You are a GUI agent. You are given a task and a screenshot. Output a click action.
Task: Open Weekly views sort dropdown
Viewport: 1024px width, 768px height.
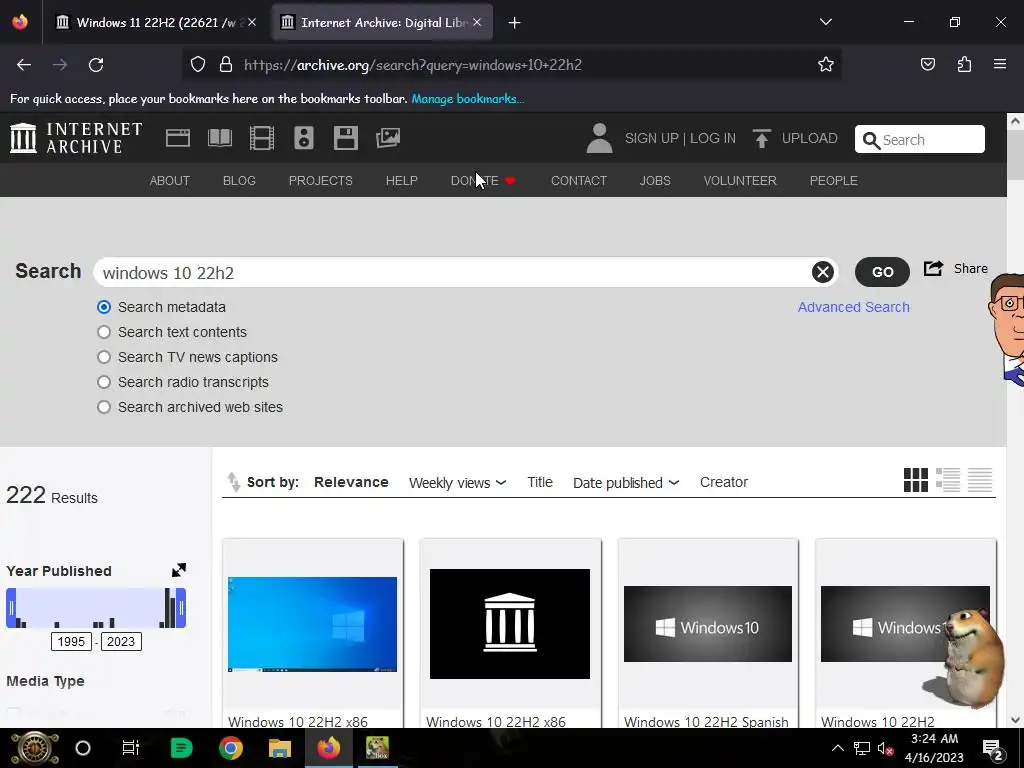point(457,483)
